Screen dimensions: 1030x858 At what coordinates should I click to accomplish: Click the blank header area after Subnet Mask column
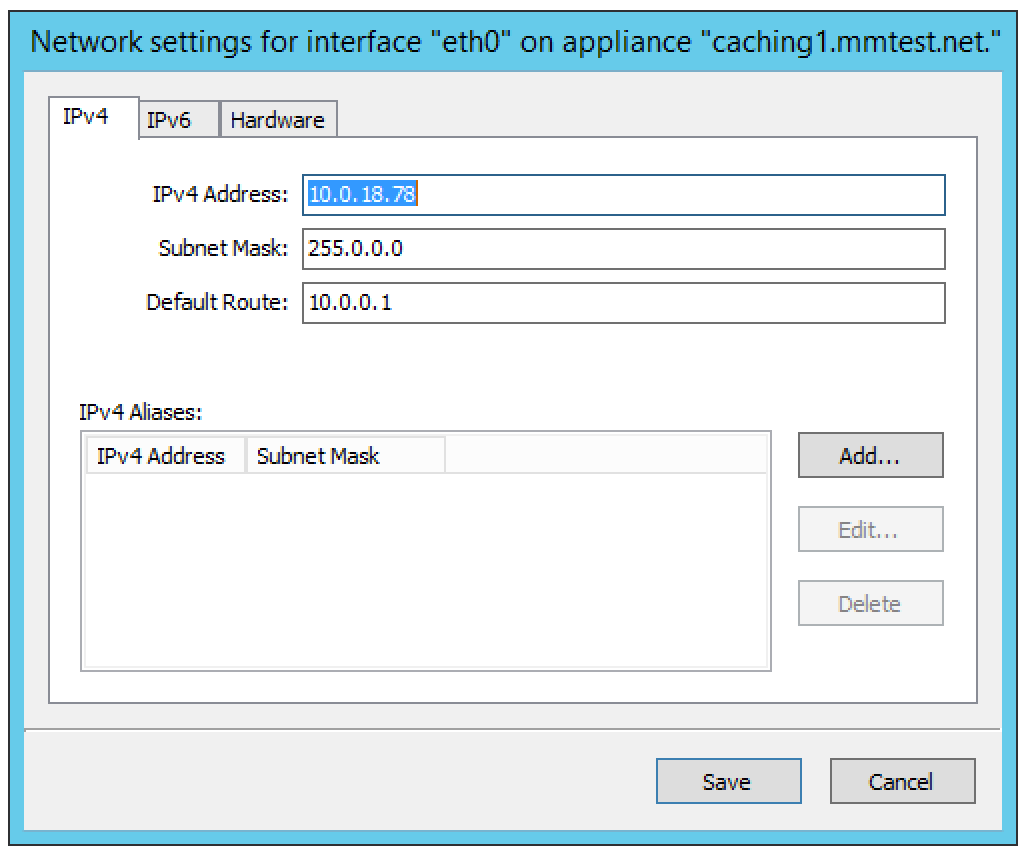click(x=605, y=456)
